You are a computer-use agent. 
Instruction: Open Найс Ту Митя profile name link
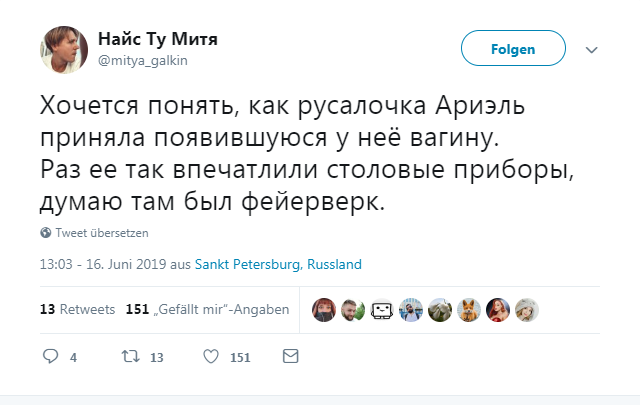157,39
